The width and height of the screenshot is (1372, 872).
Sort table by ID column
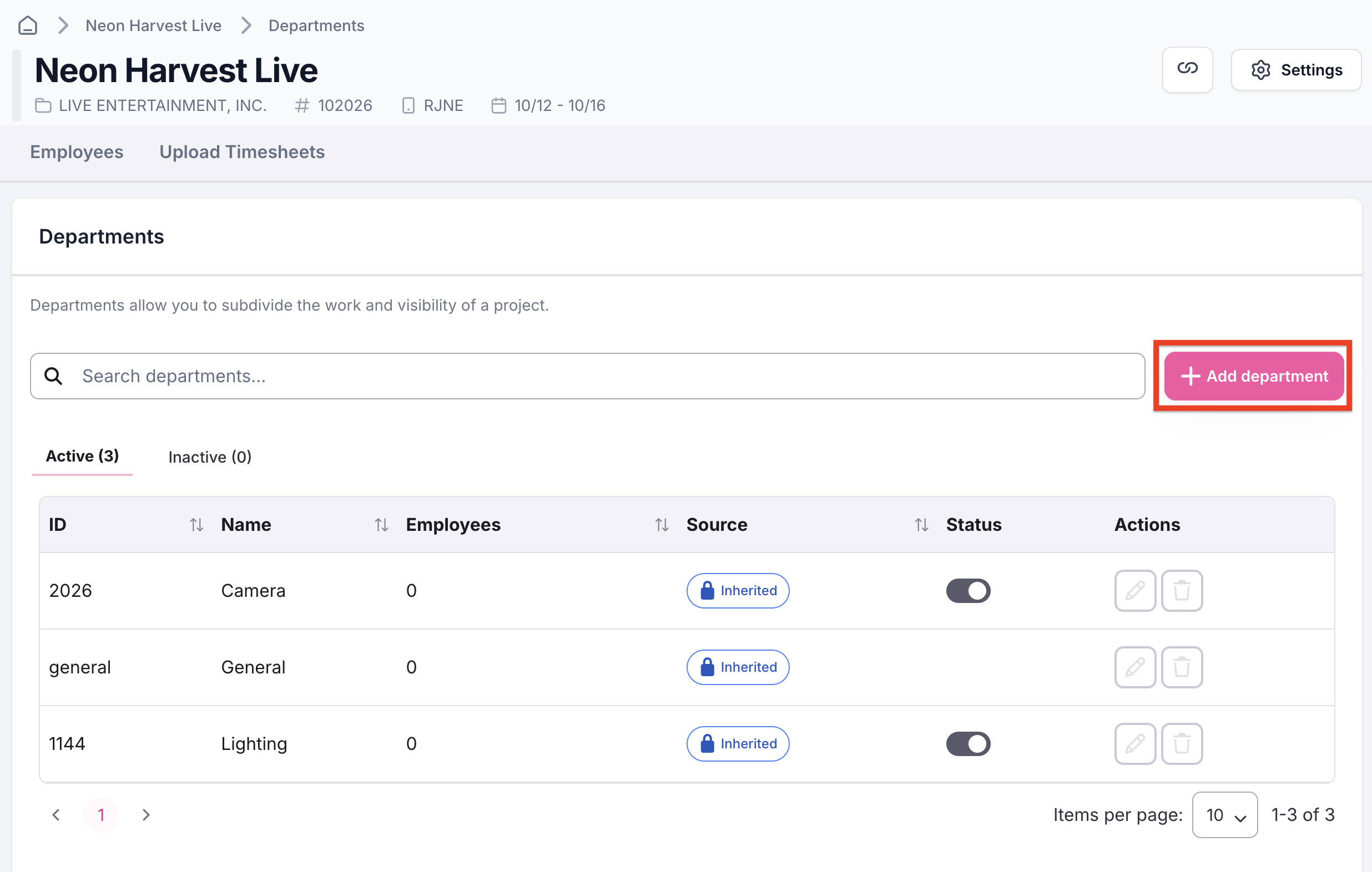tap(196, 525)
